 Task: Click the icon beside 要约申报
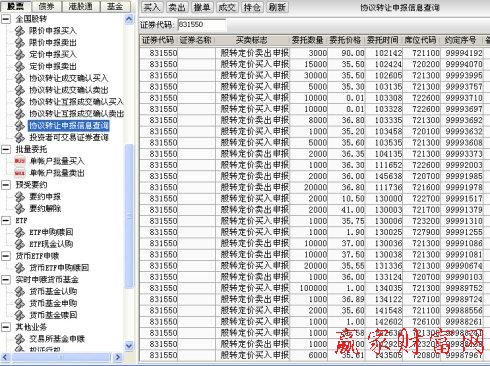pos(20,197)
